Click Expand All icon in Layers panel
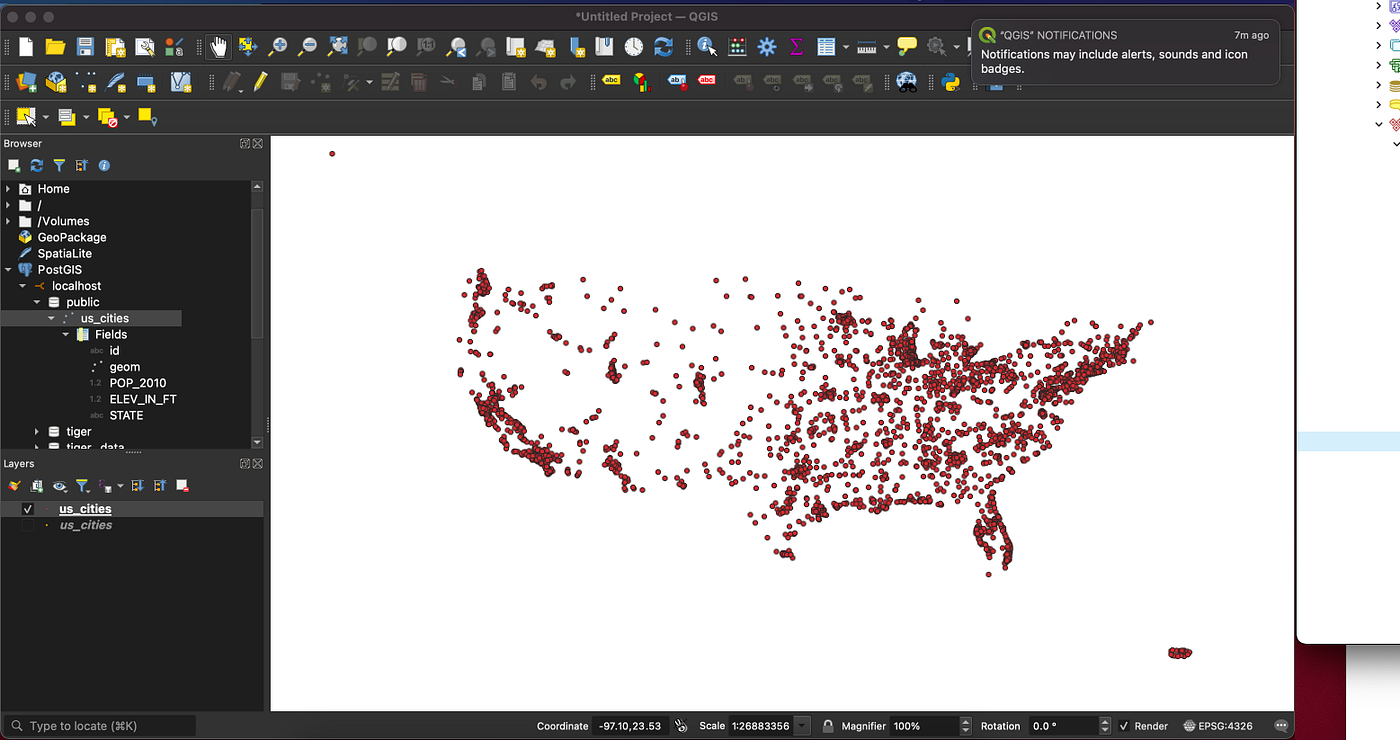This screenshot has height=740, width=1400. pyautogui.click(x=138, y=486)
